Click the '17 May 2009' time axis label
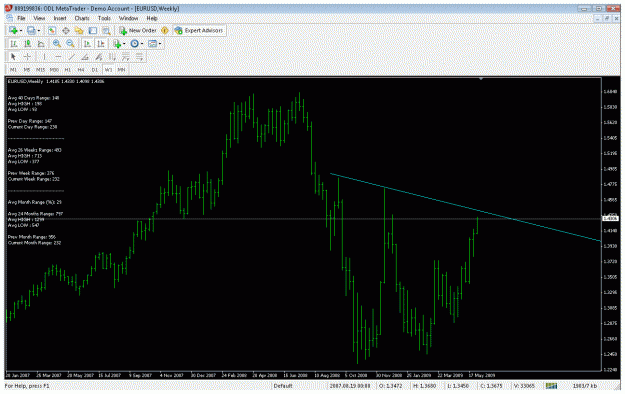This screenshot has height=394, width=625. tap(482, 375)
